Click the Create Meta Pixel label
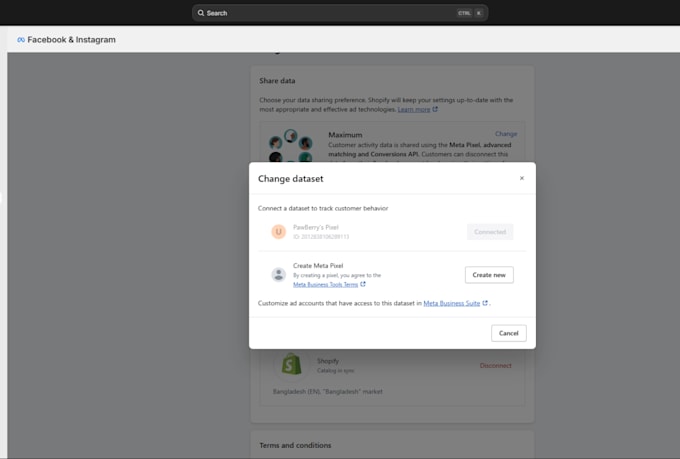Image resolution: width=680 pixels, height=459 pixels. pos(318,266)
